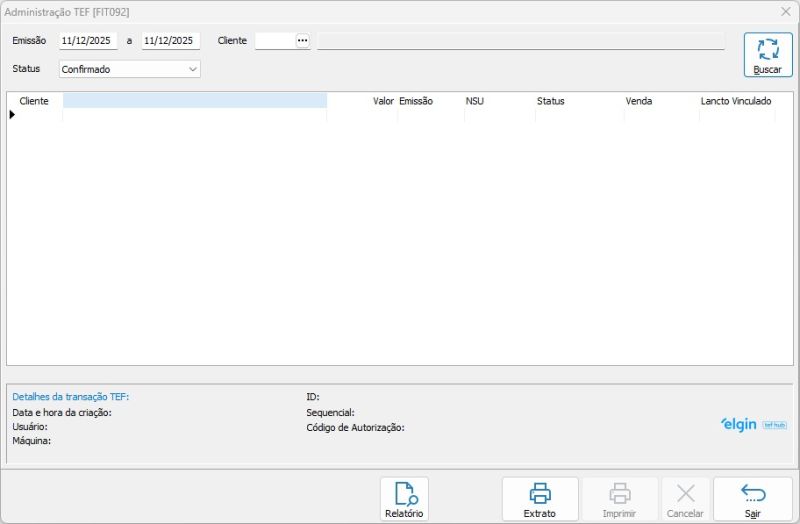800x524 pixels.
Task: Sort by the Cliente column header
Action: tap(34, 101)
